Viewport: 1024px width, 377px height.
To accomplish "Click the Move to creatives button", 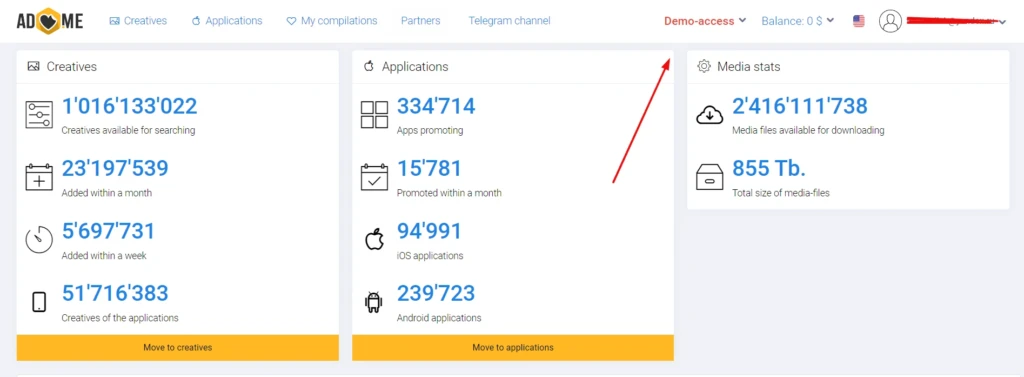I will [178, 348].
